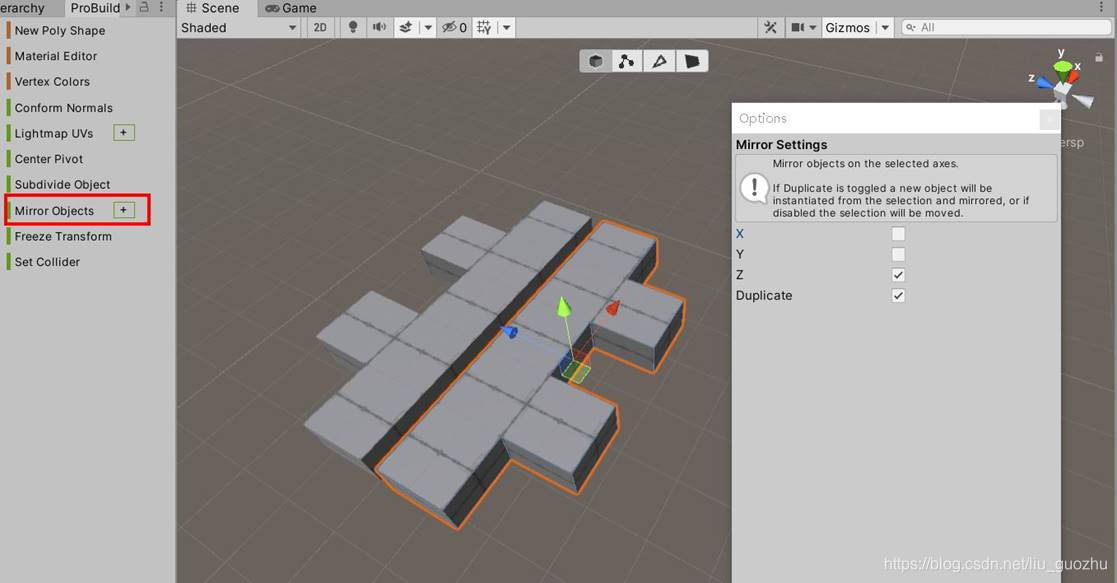Open scene camera settings icon
Screen dimensions: 1117x583
[803, 28]
